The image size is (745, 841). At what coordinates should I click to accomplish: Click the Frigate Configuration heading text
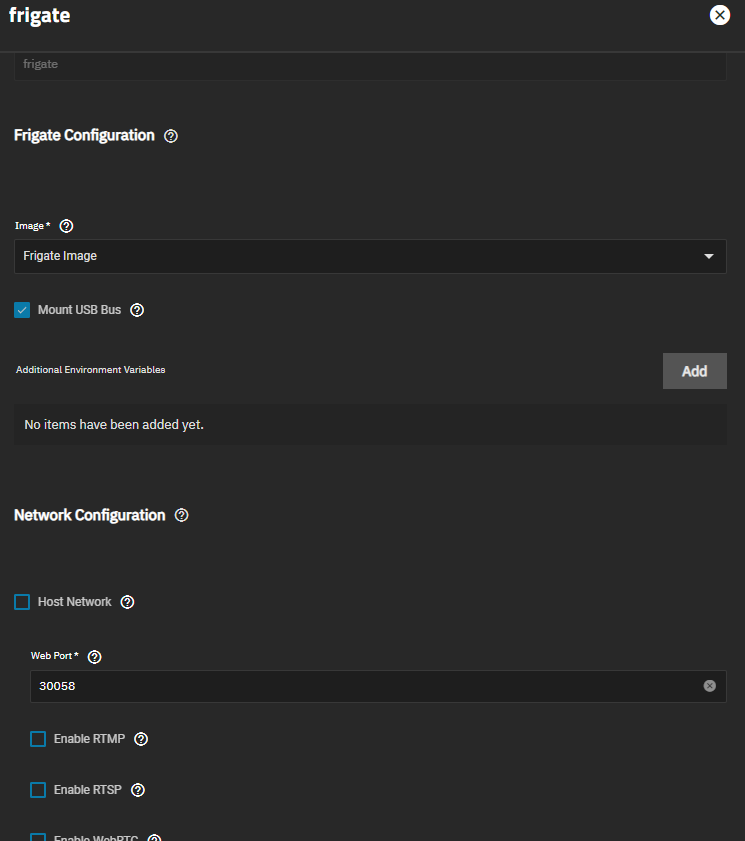point(84,136)
